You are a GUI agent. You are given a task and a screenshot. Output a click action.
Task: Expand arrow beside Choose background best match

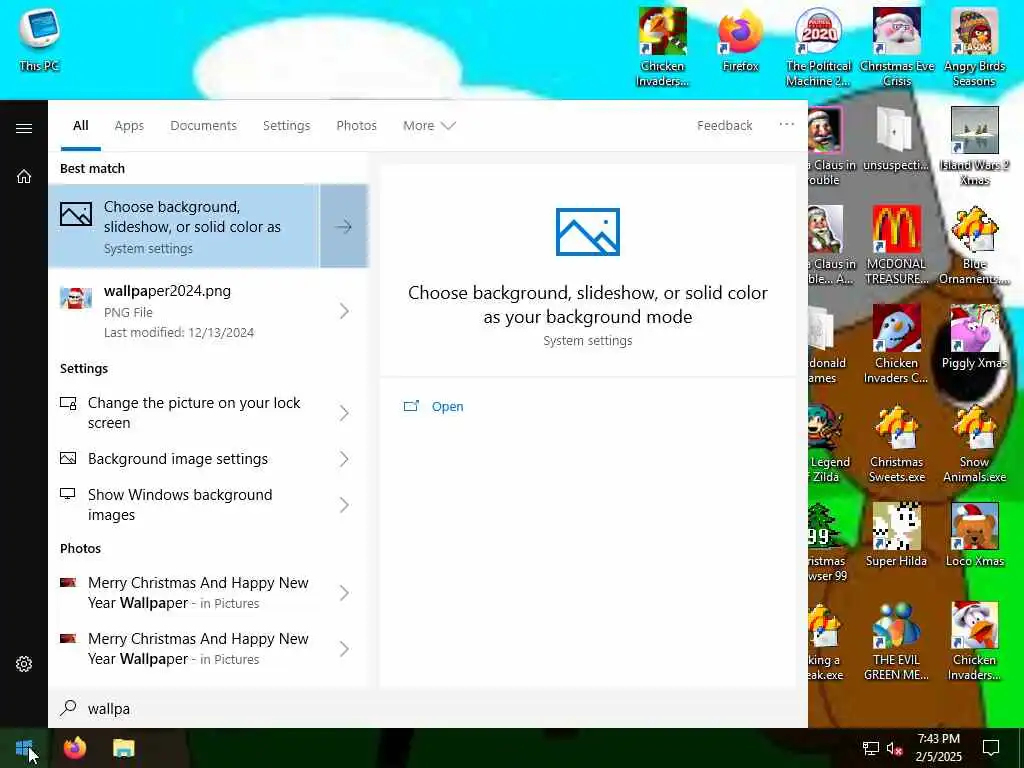(344, 227)
